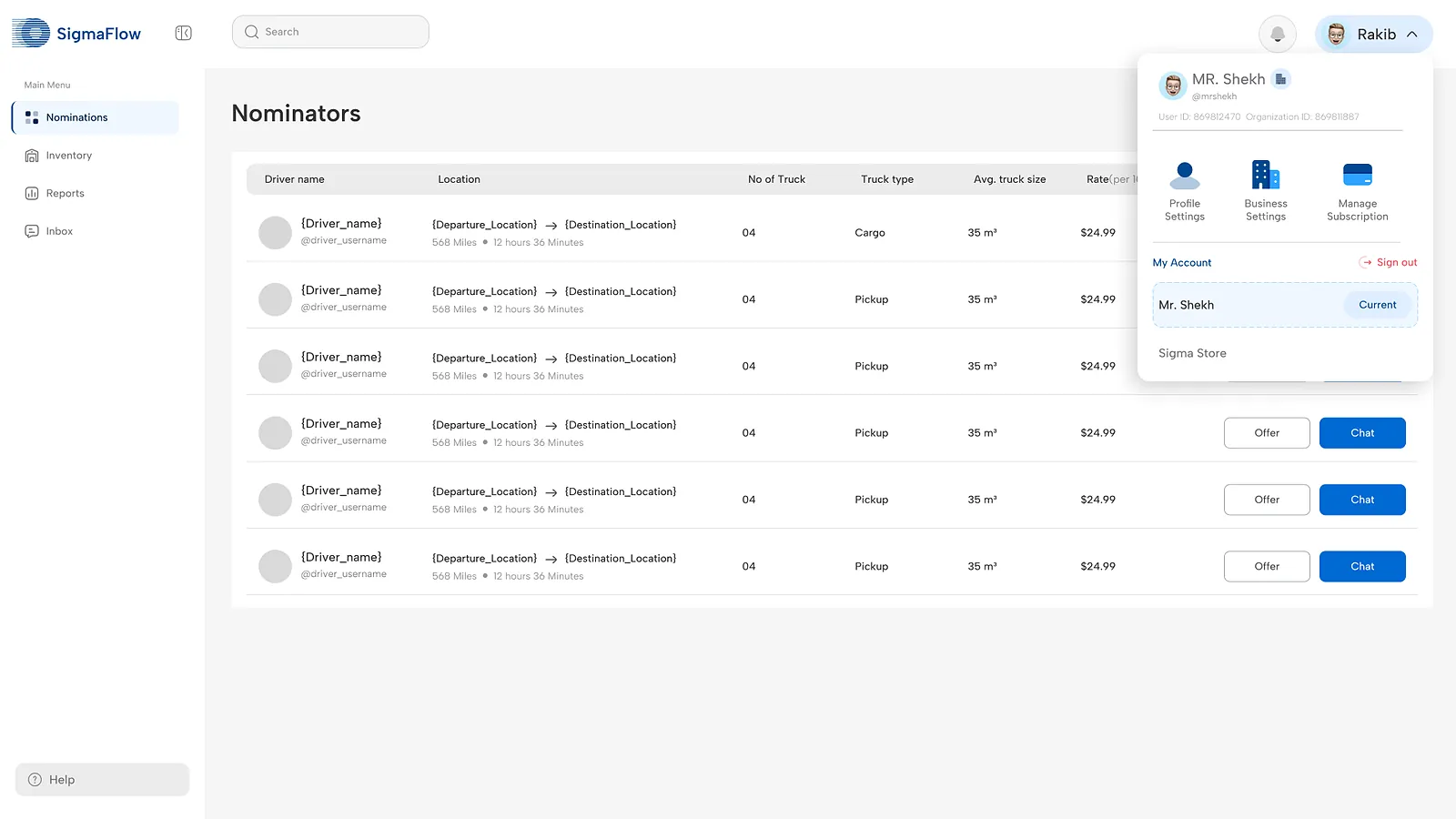1456x819 pixels.
Task: Click the organization badge next to MR. Shekh
Action: tap(1281, 79)
